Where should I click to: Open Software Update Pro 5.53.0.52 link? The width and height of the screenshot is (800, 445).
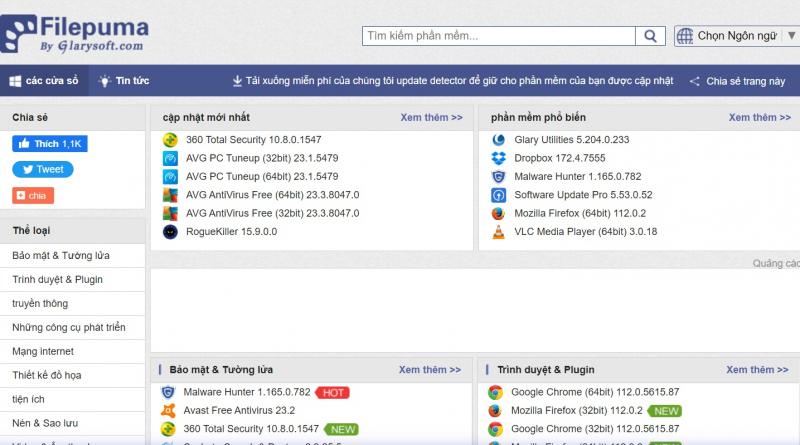[583, 195]
